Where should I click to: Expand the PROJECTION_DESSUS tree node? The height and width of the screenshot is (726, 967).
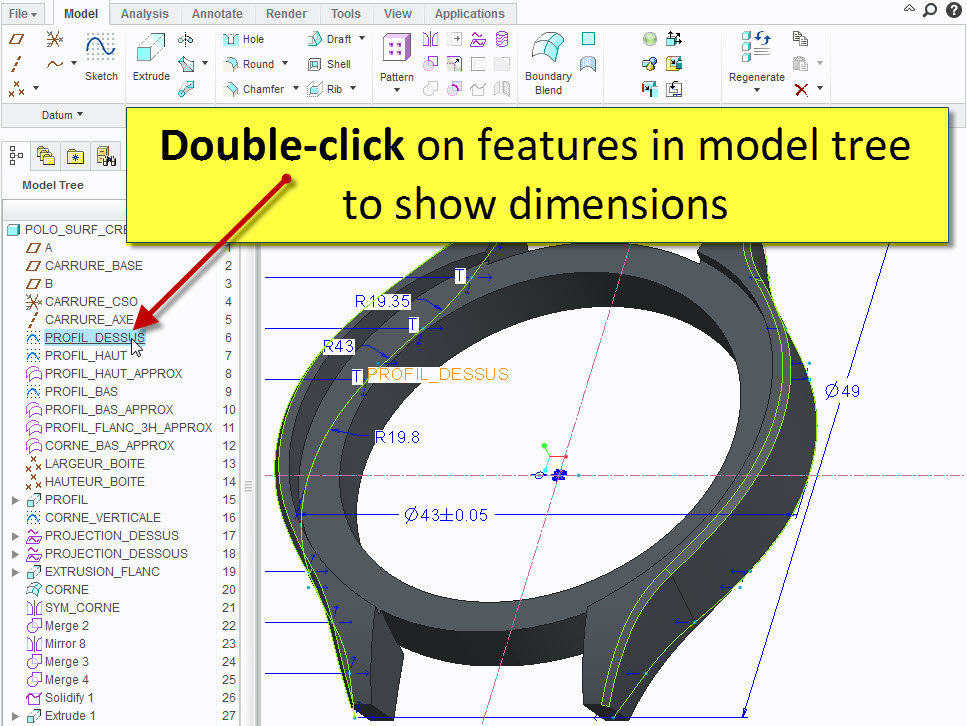[15, 536]
